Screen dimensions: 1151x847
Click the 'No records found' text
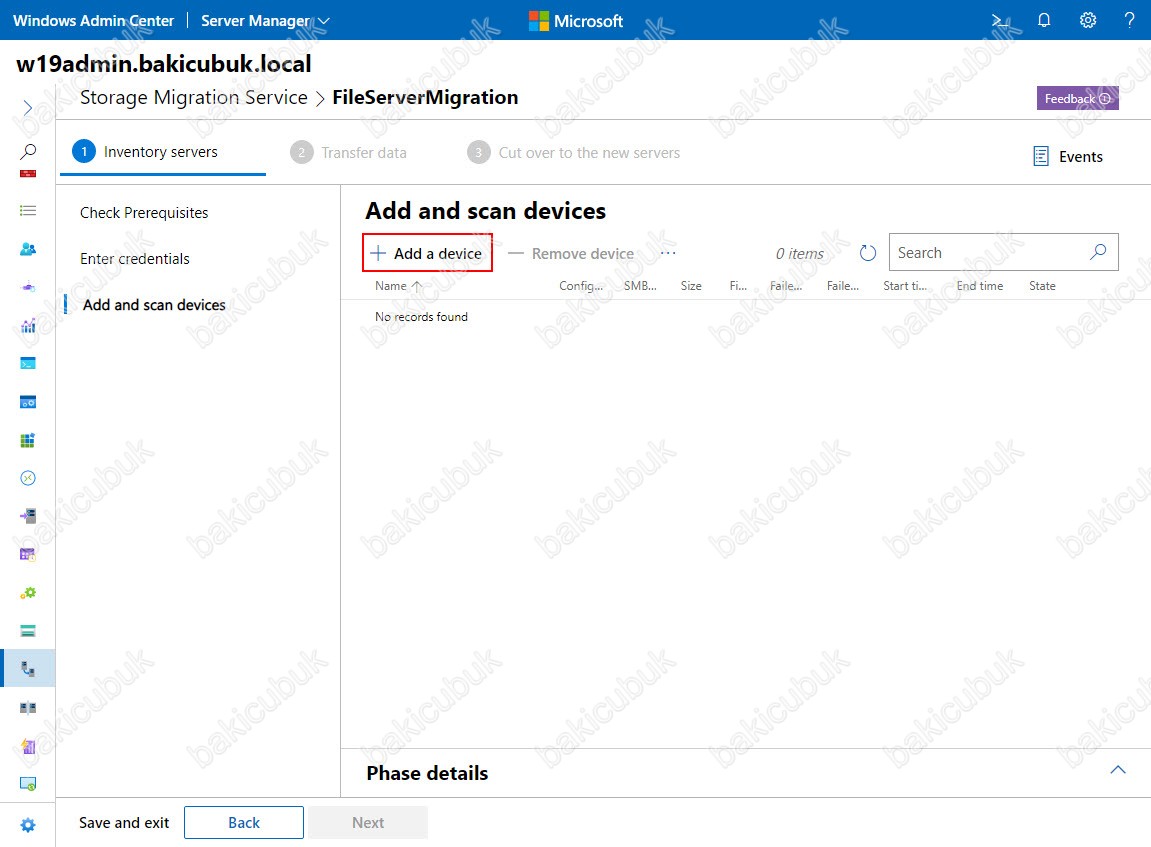tap(421, 317)
